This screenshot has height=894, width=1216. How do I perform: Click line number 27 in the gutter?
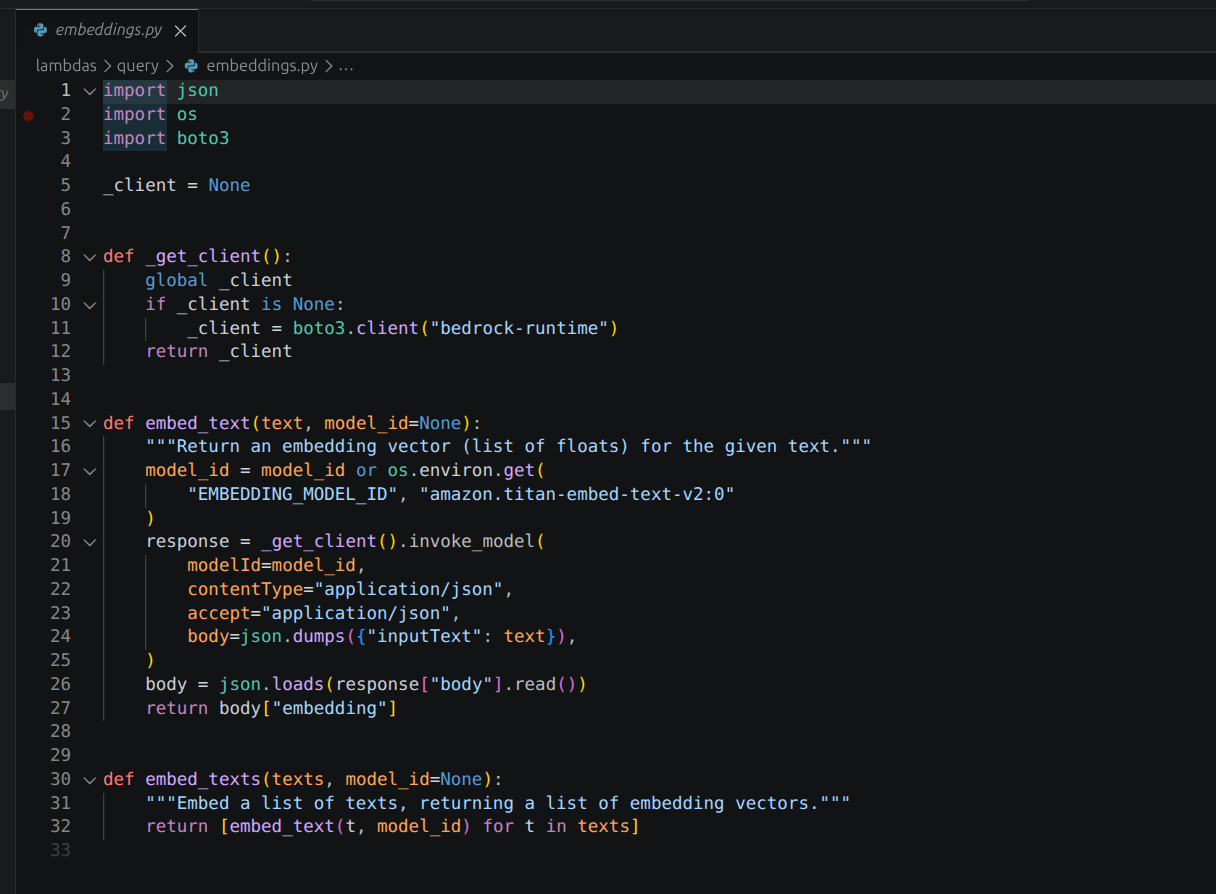tap(60, 708)
